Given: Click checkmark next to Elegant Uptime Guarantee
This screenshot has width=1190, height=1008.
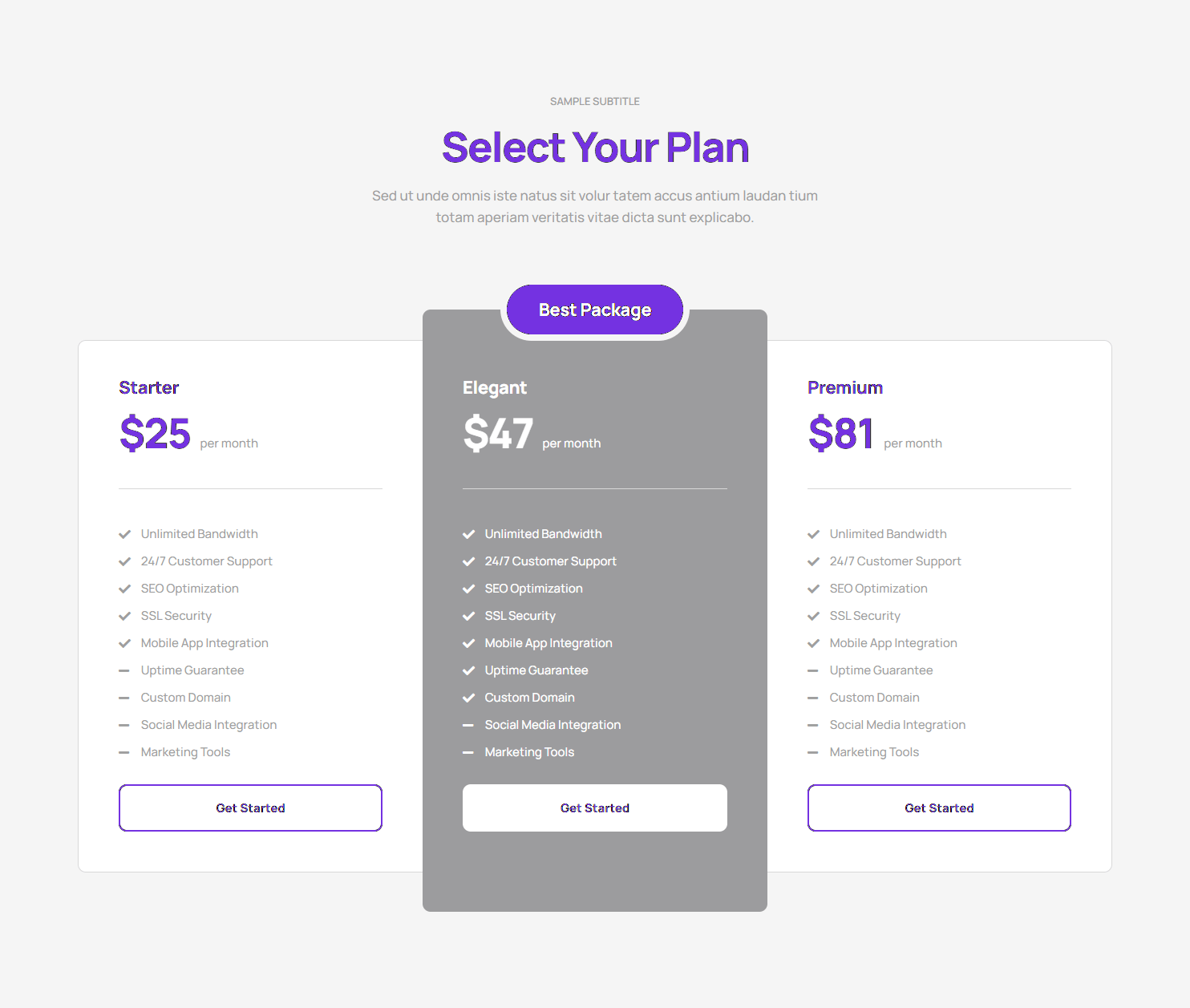Looking at the screenshot, I should point(469,670).
